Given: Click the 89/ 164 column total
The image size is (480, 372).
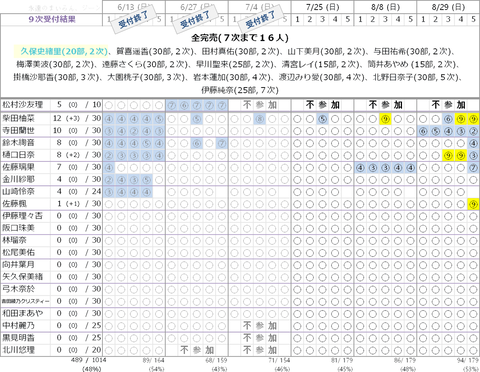Looking at the screenshot, I should [153, 360].
